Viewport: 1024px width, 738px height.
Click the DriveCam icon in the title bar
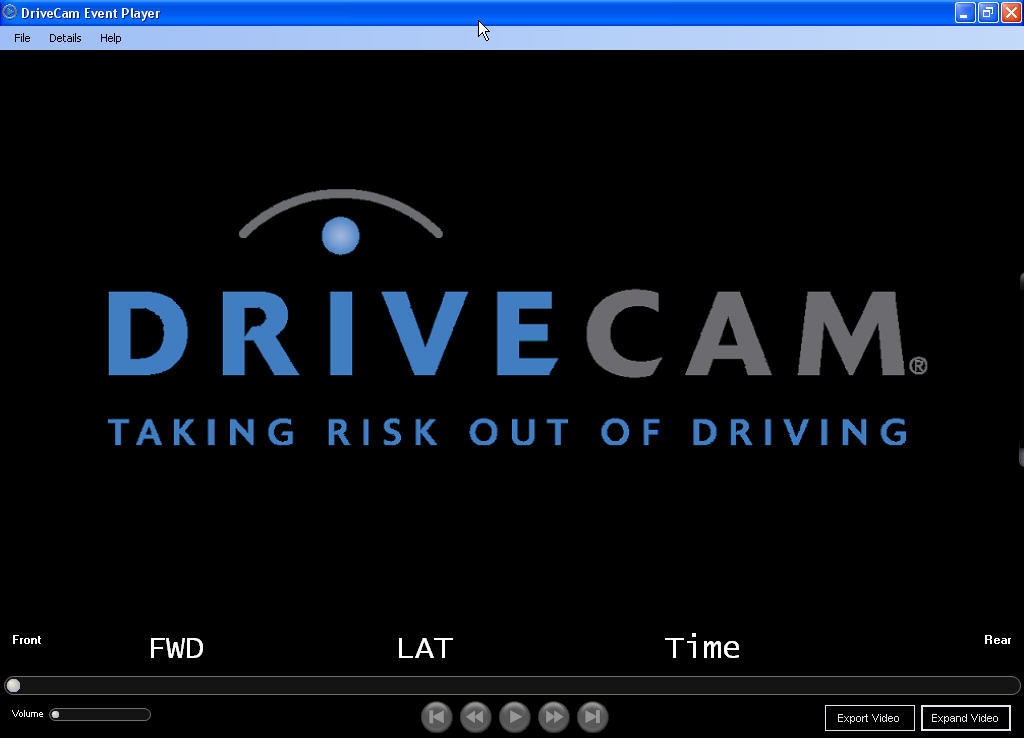(x=9, y=13)
